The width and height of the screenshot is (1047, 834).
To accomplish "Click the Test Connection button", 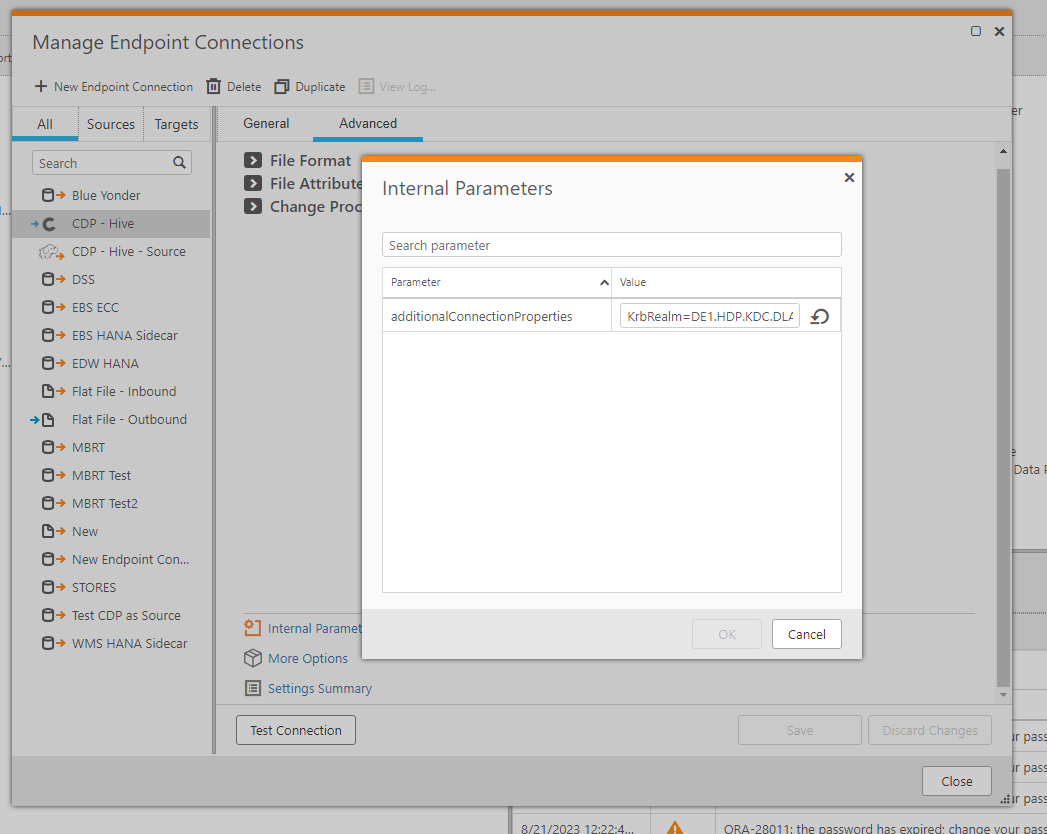I will [x=296, y=731].
